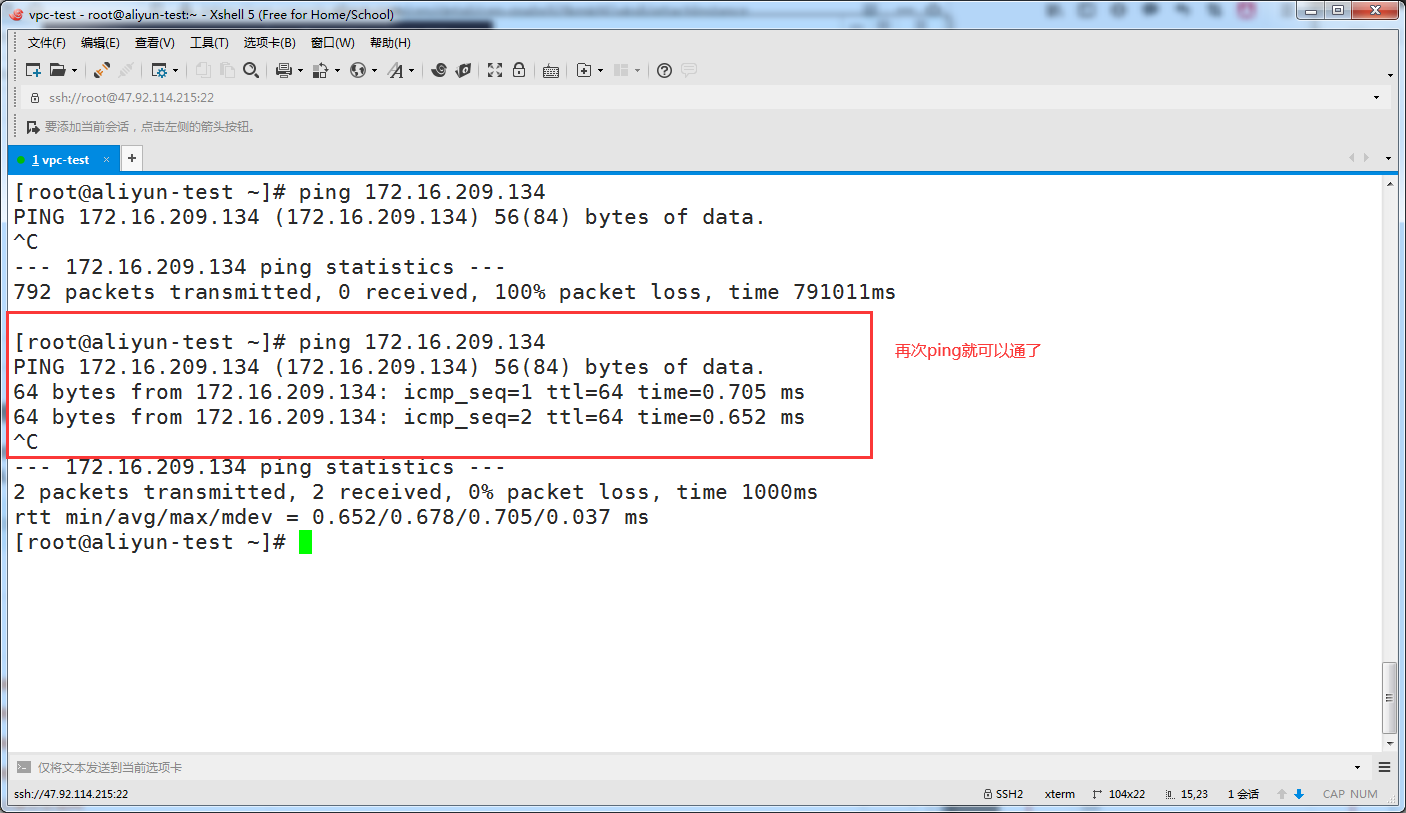Select the Open session folder icon
The image size is (1406, 813).
(56, 70)
